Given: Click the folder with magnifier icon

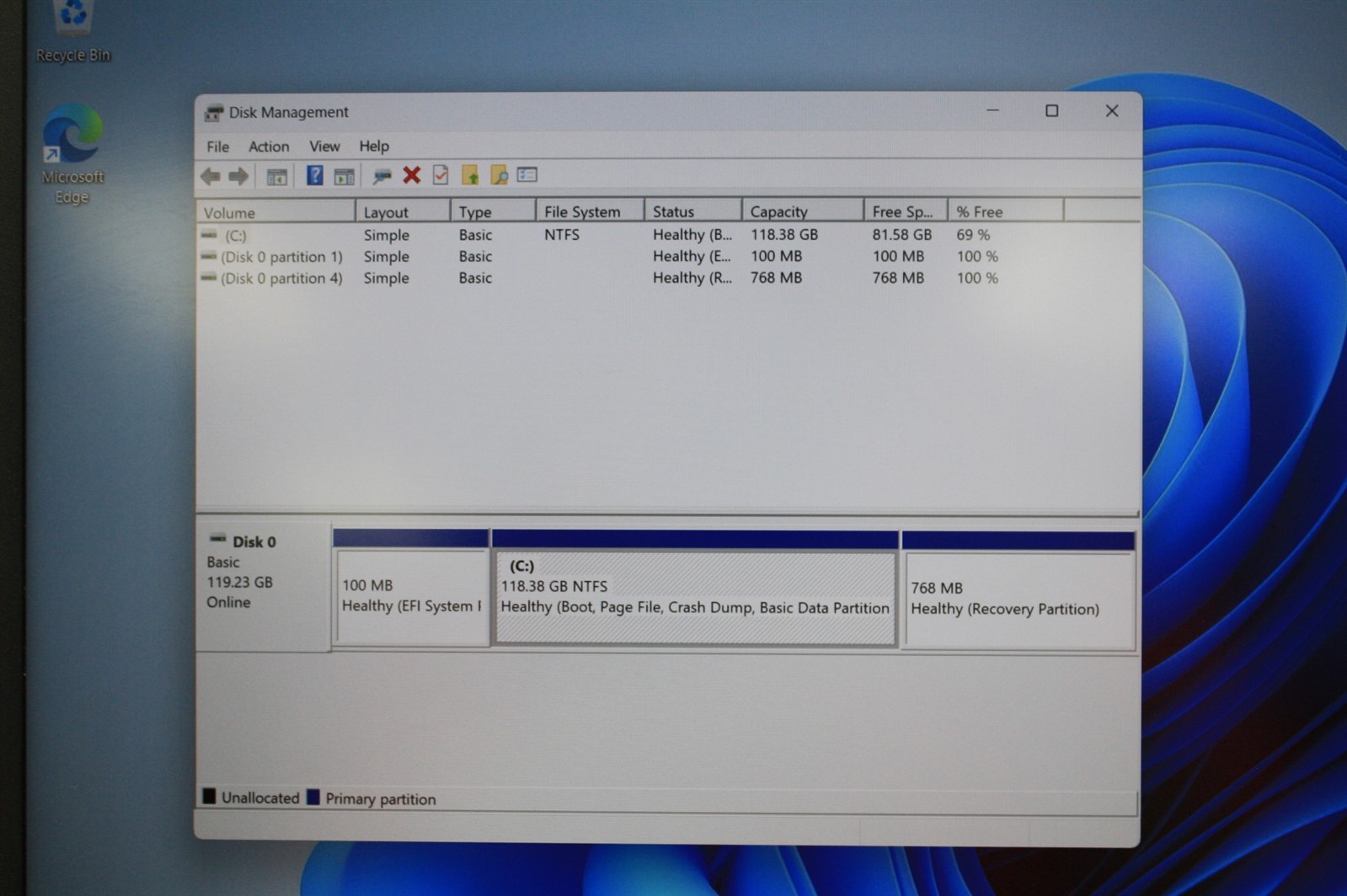Looking at the screenshot, I should [499, 175].
